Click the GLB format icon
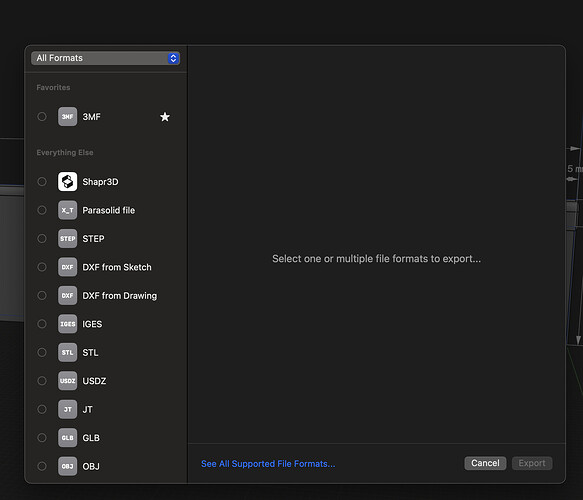583x500 pixels. click(x=67, y=438)
